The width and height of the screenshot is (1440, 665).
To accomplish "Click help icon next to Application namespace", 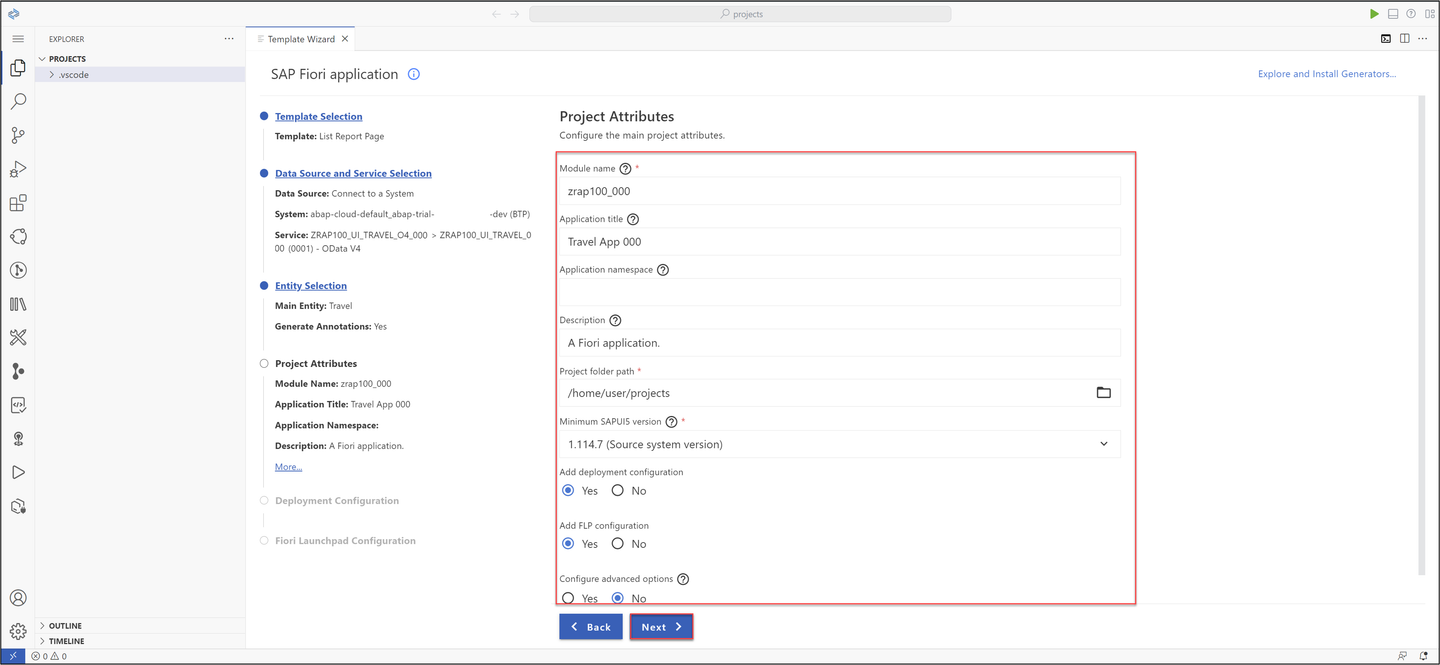I will click(663, 270).
